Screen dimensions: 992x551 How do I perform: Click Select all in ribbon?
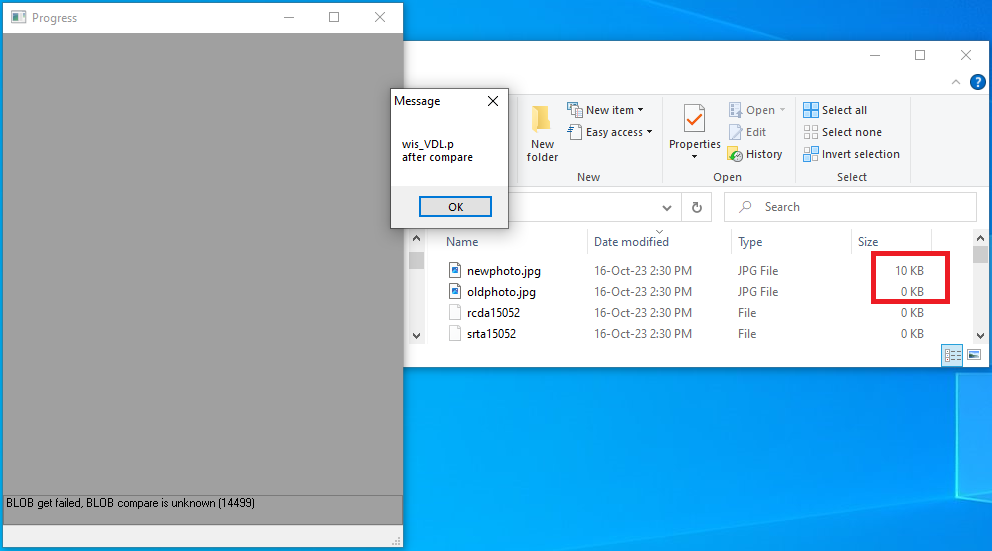[835, 110]
